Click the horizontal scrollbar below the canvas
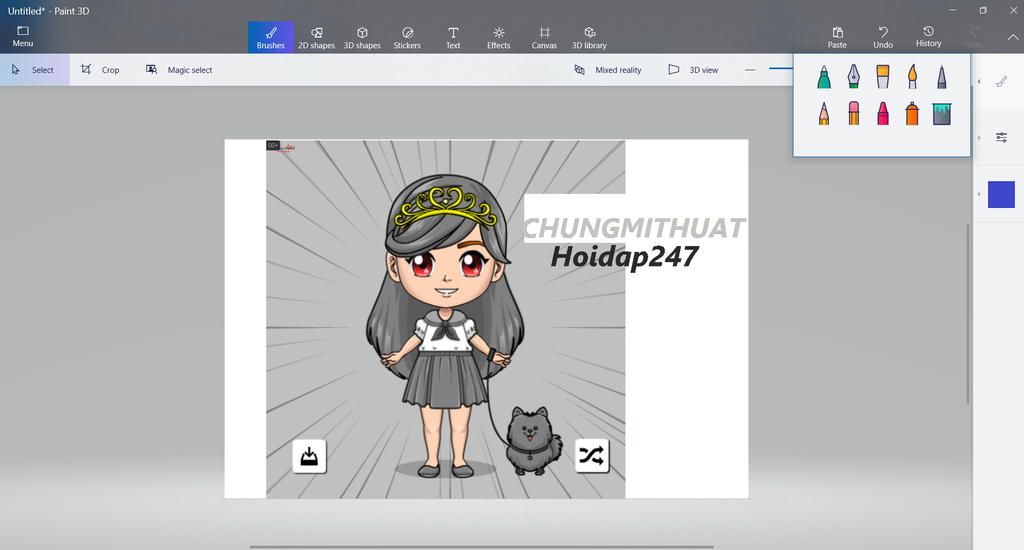 (481, 547)
